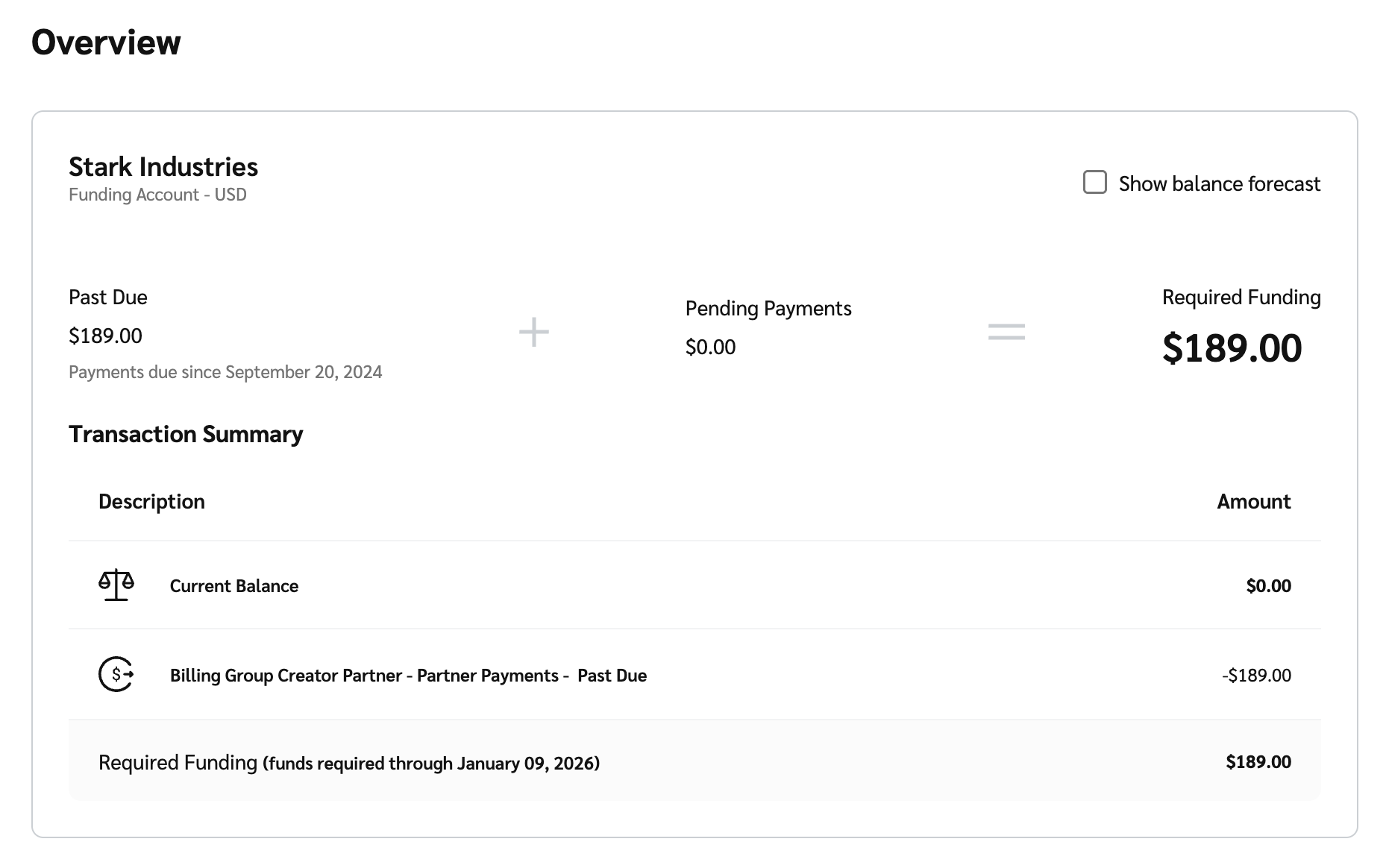Click the Stark Industries account name
1386x868 pixels.
coord(163,167)
